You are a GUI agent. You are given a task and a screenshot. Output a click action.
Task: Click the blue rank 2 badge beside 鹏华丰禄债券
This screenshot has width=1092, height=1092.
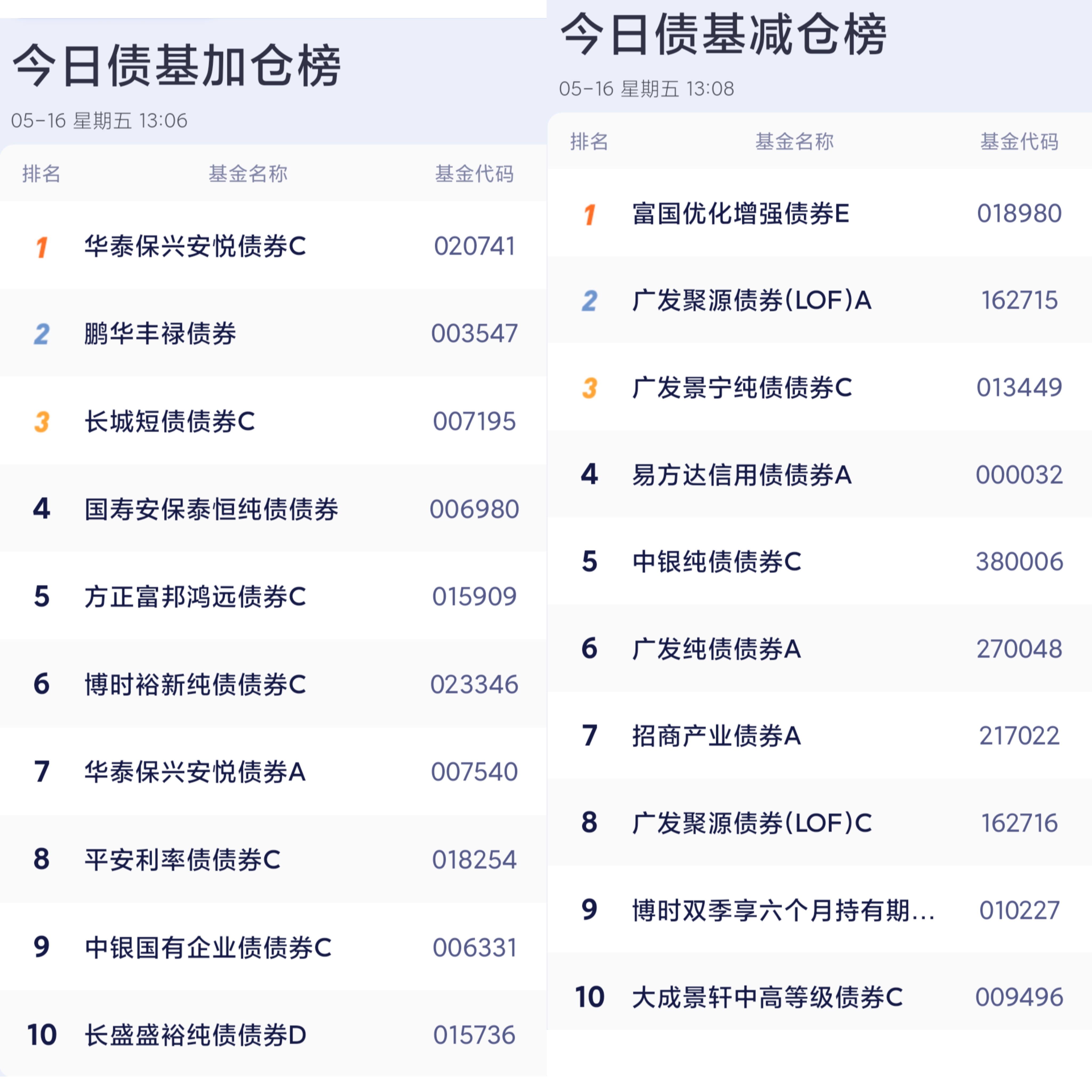point(42,334)
